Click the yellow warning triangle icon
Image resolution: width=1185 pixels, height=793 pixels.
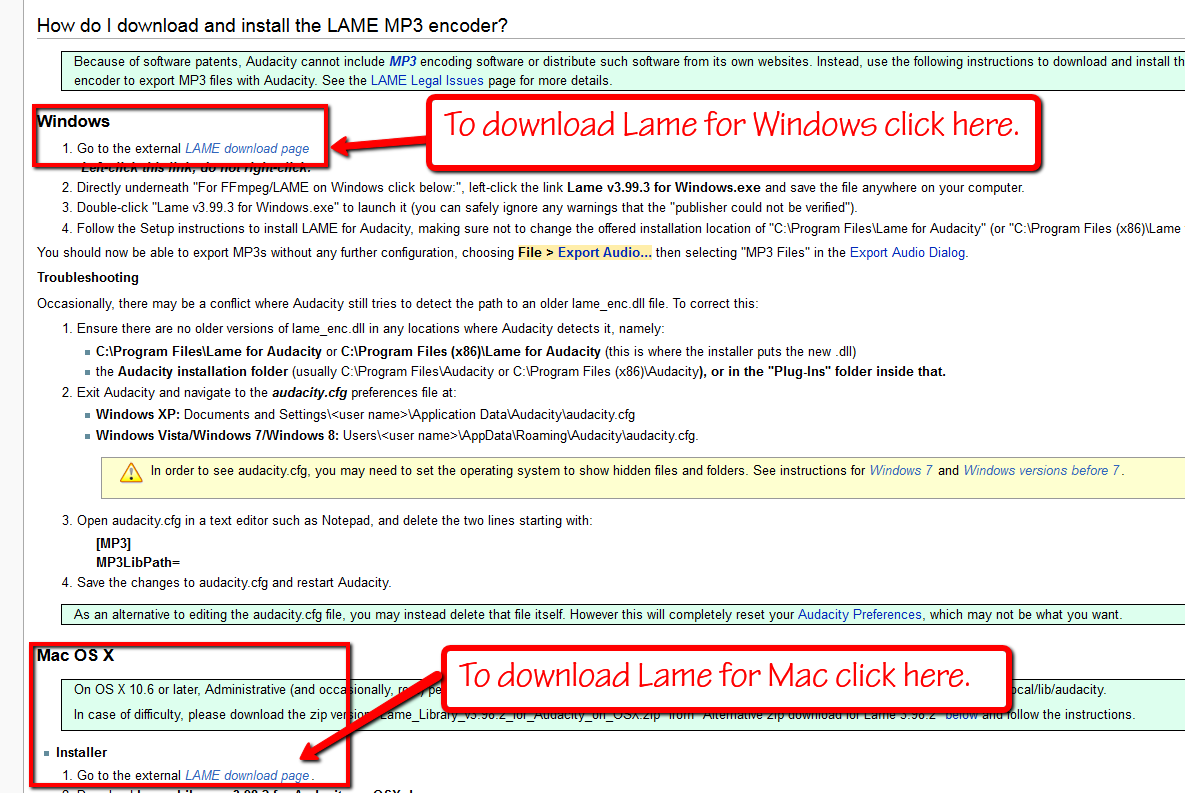pos(131,472)
